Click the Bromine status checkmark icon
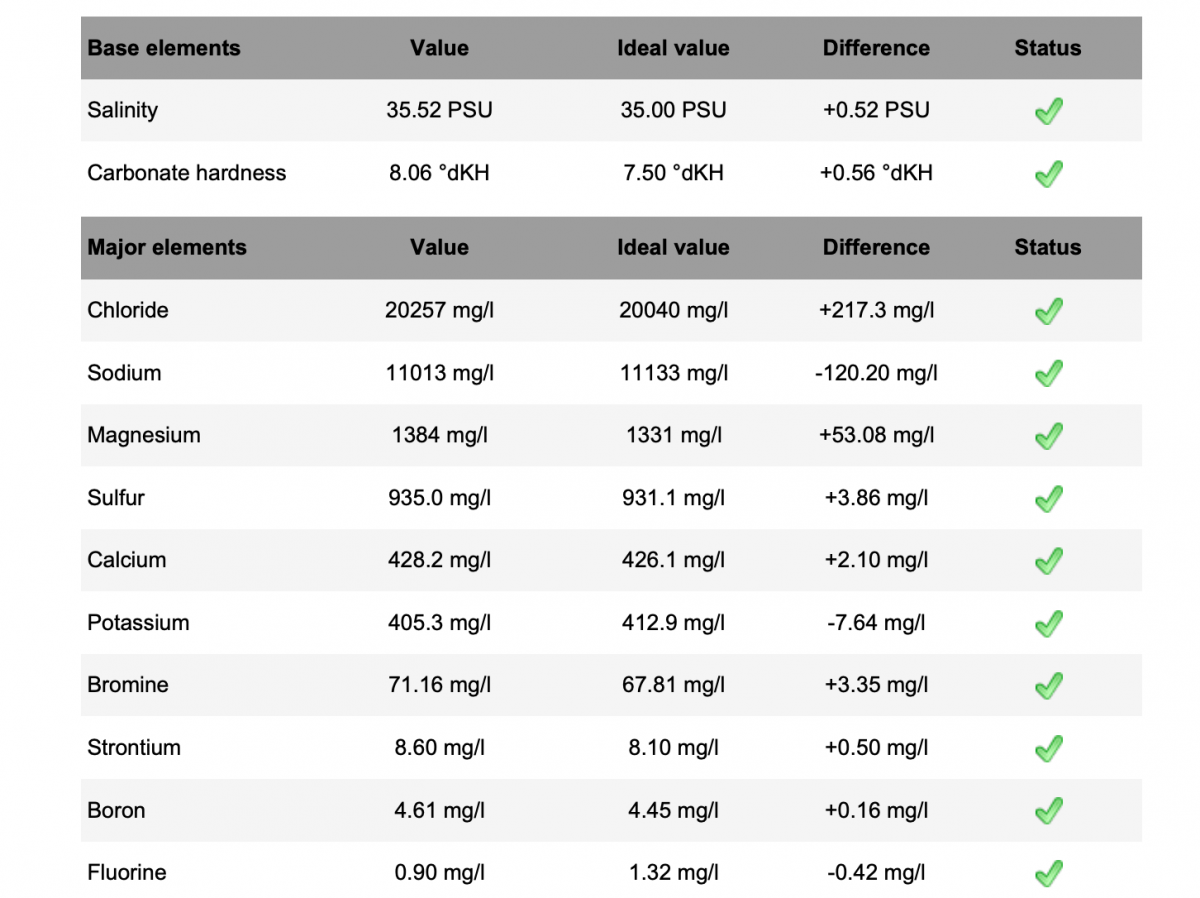The width and height of the screenshot is (1200, 898). (1048, 686)
